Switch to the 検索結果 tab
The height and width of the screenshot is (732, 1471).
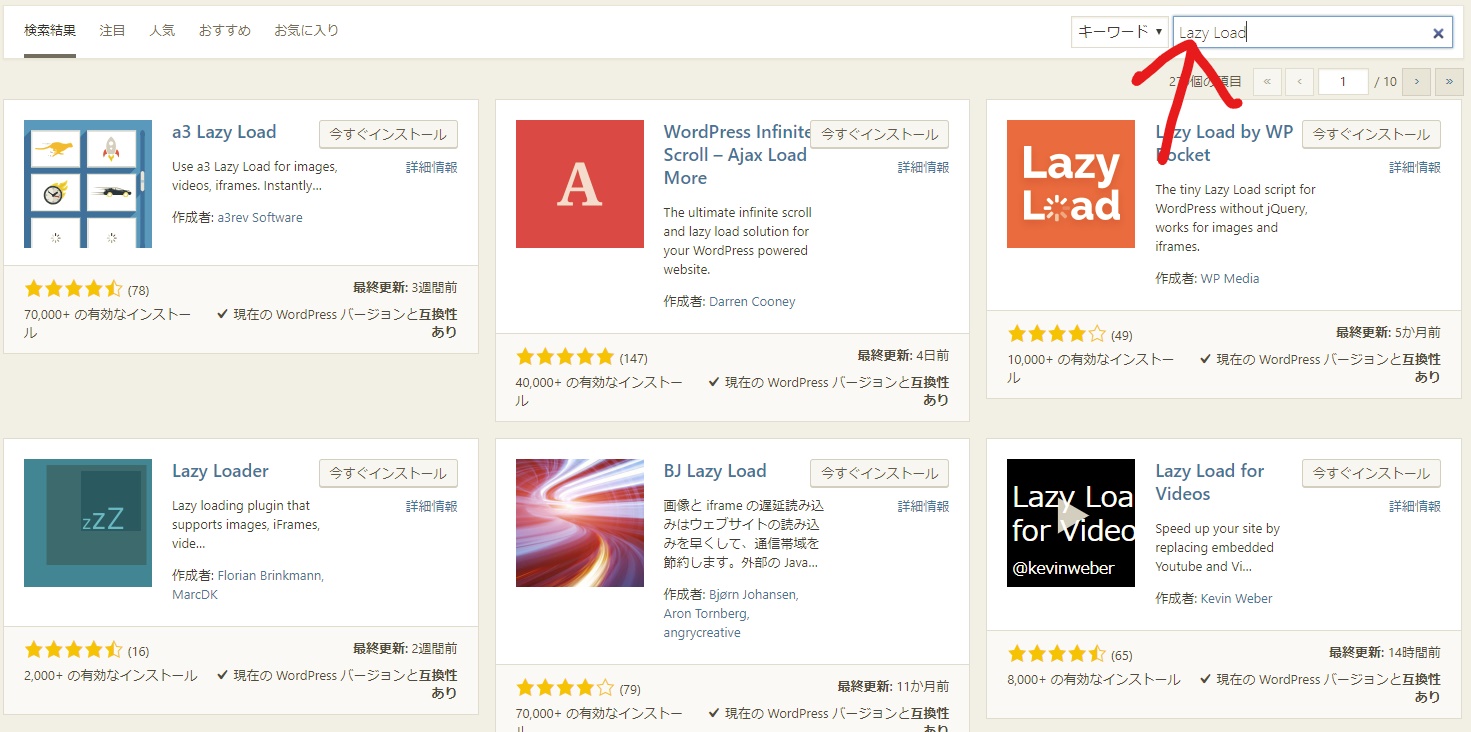pyautogui.click(x=50, y=30)
